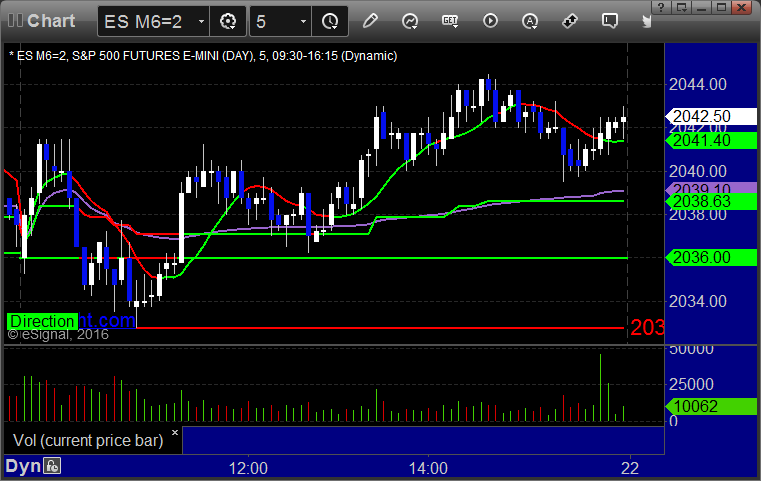The image size is (761, 481).
Task: Click the green 2041.40 price label
Action: (x=711, y=141)
